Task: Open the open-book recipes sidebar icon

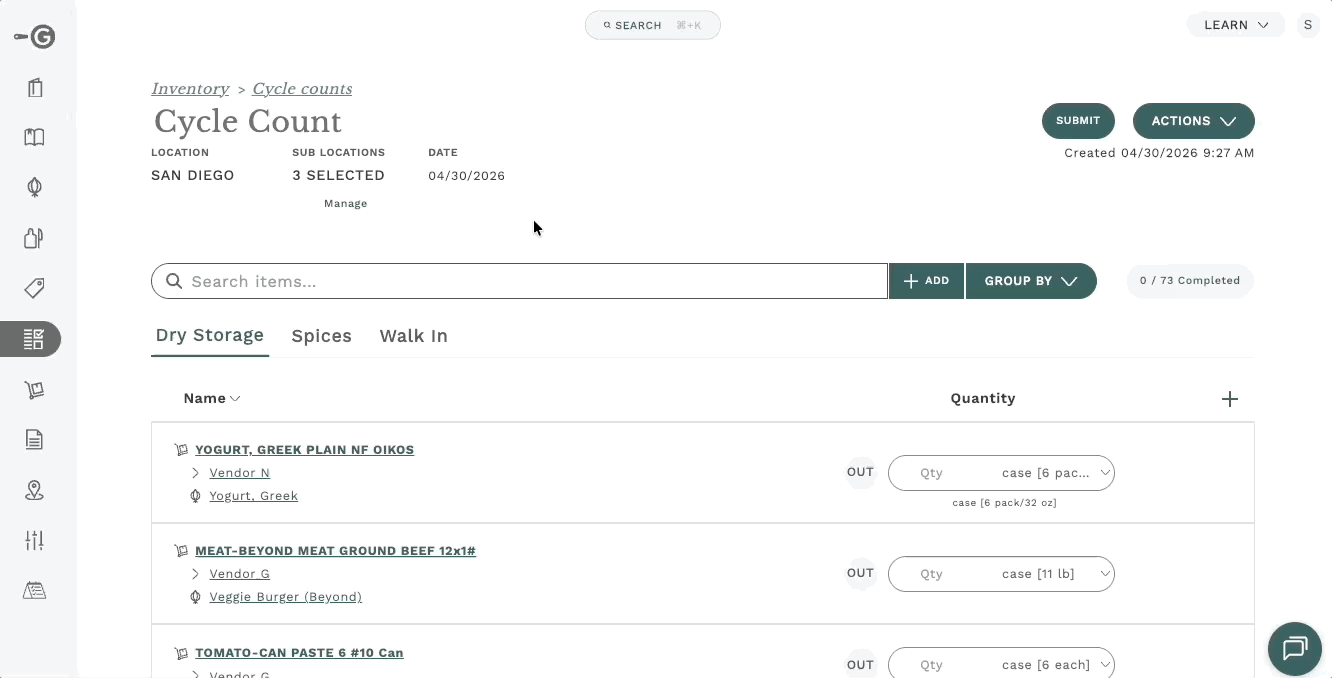Action: (35, 138)
